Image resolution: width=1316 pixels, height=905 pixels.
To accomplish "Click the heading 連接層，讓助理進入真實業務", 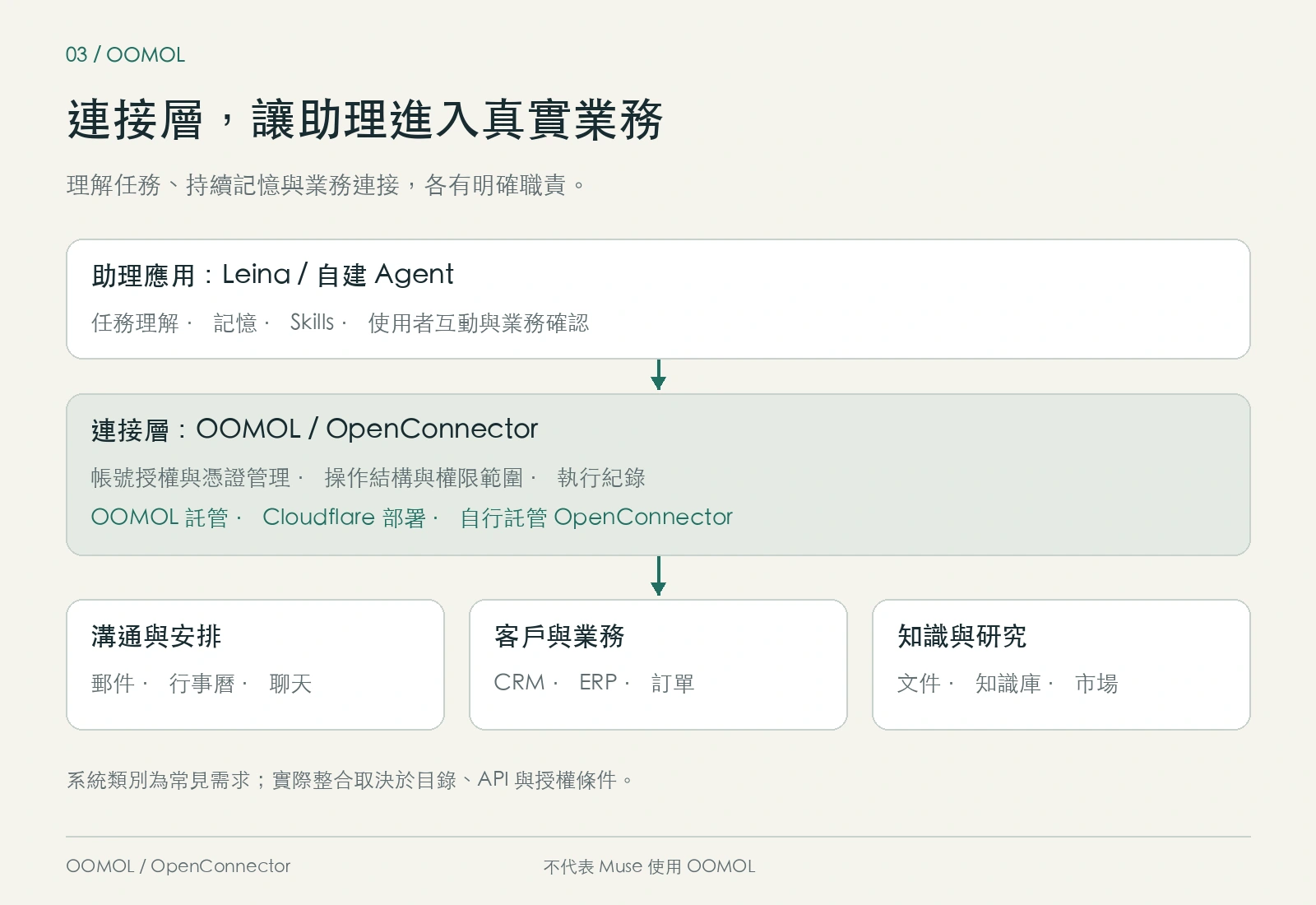I will [364, 120].
